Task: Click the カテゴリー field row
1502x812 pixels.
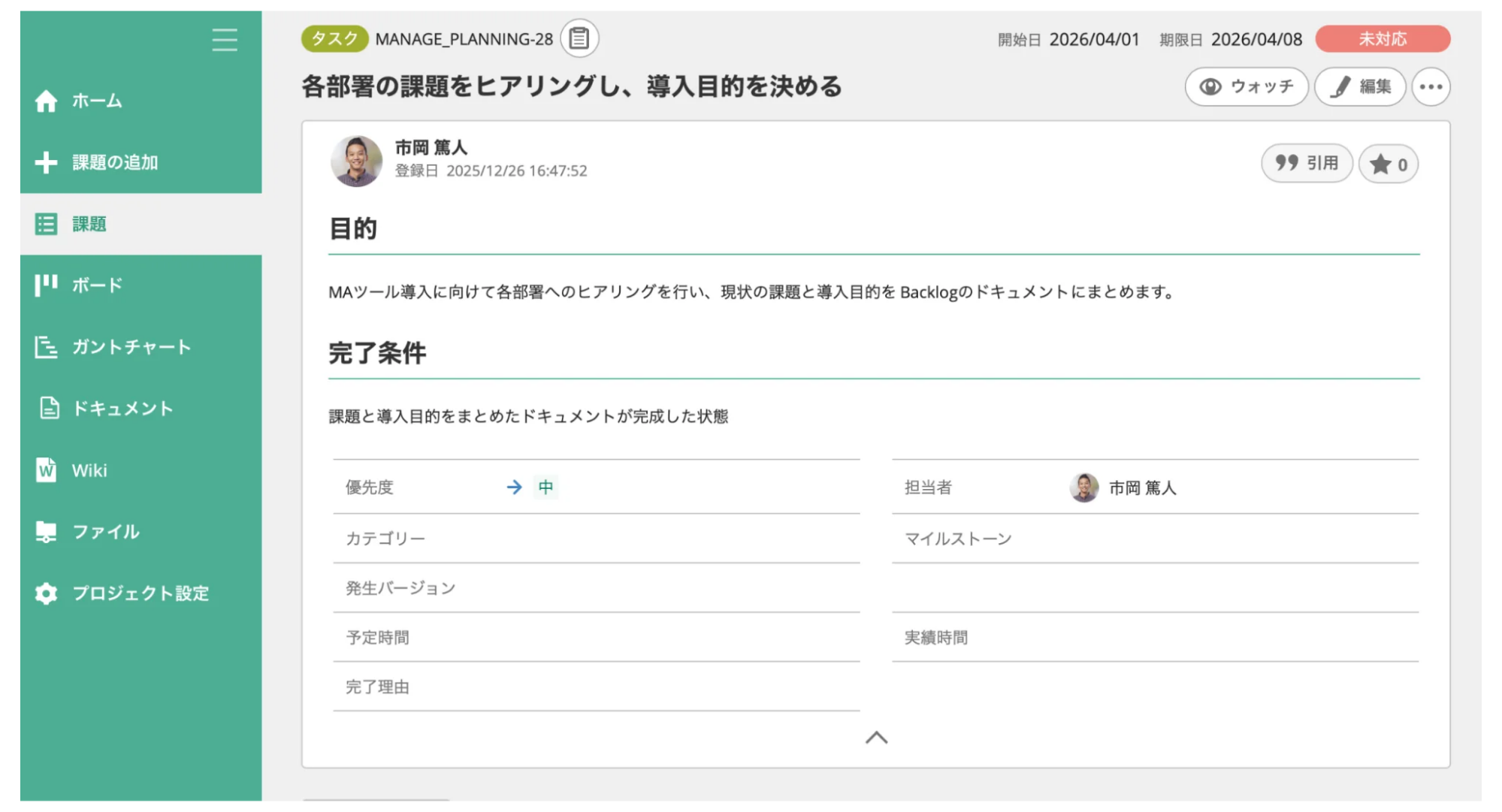Action: tap(597, 539)
